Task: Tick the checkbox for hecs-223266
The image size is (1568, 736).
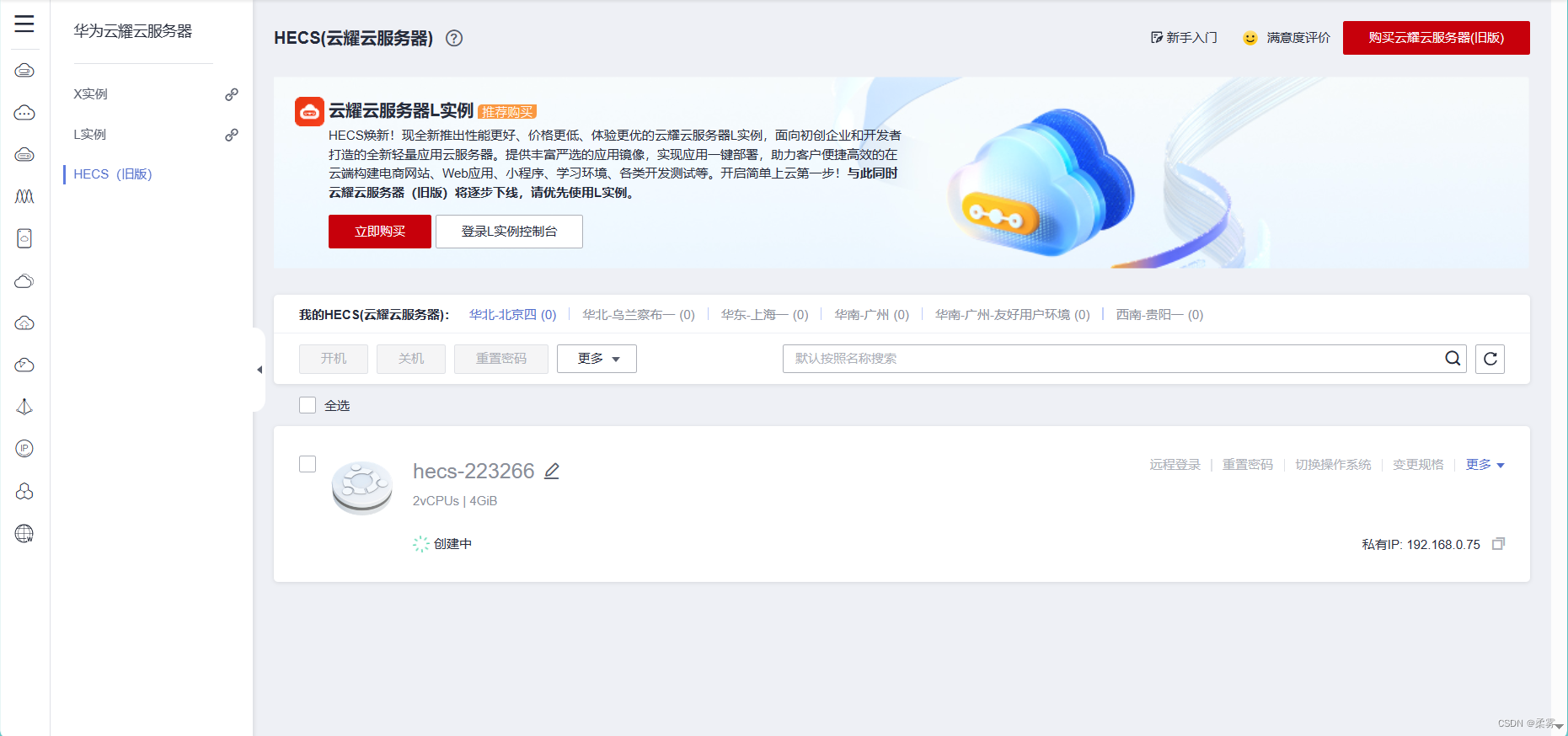Action: pos(308,464)
